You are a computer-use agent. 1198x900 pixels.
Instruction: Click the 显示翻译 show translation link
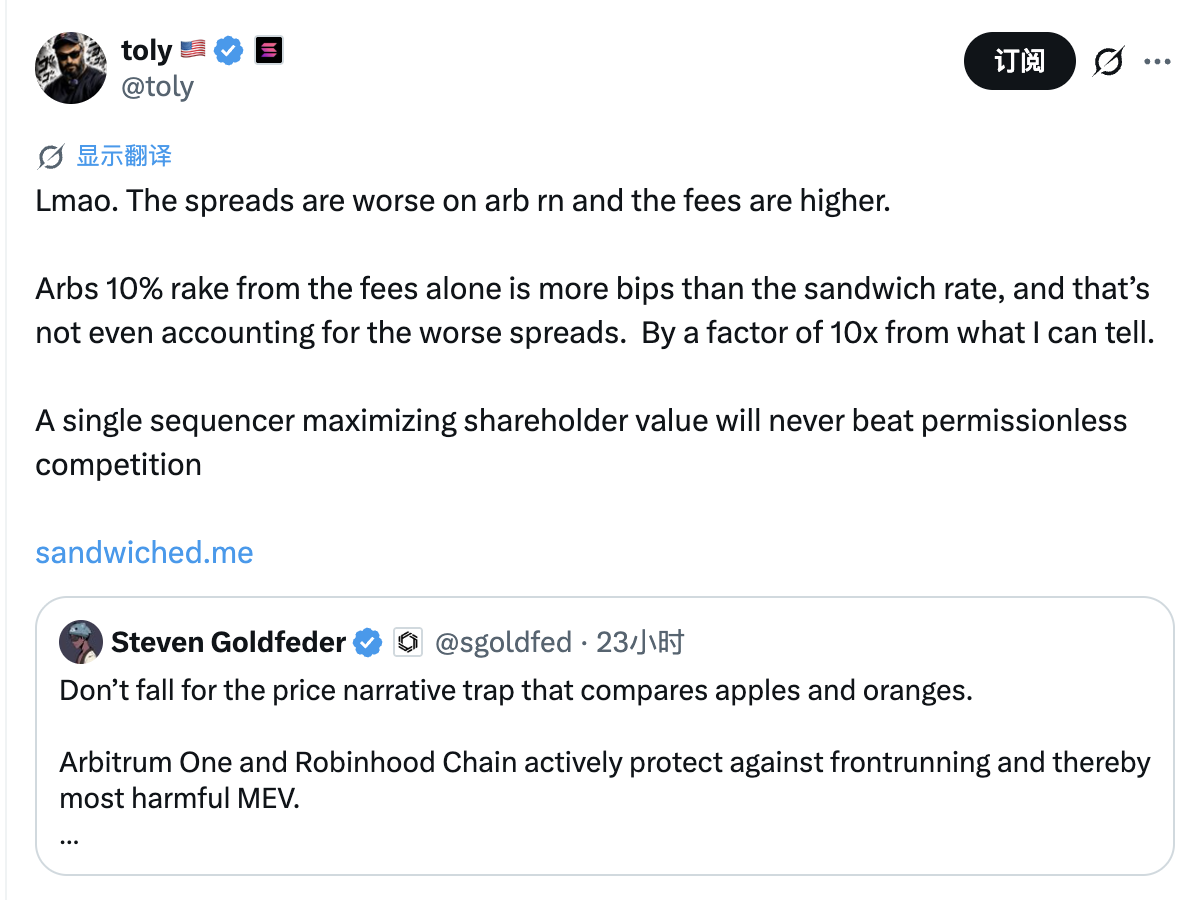pos(124,156)
